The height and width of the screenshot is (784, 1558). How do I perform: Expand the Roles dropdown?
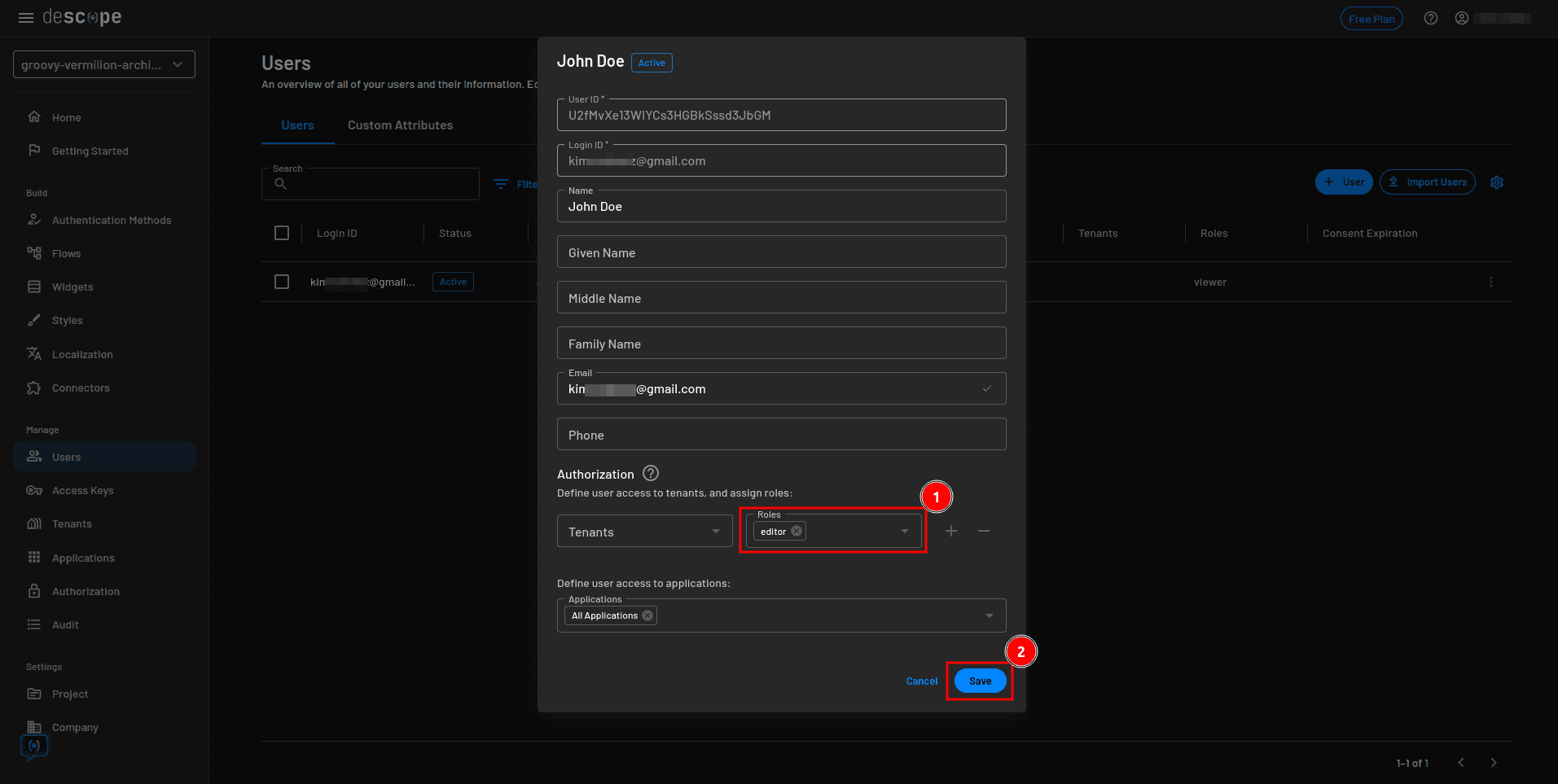click(x=903, y=531)
